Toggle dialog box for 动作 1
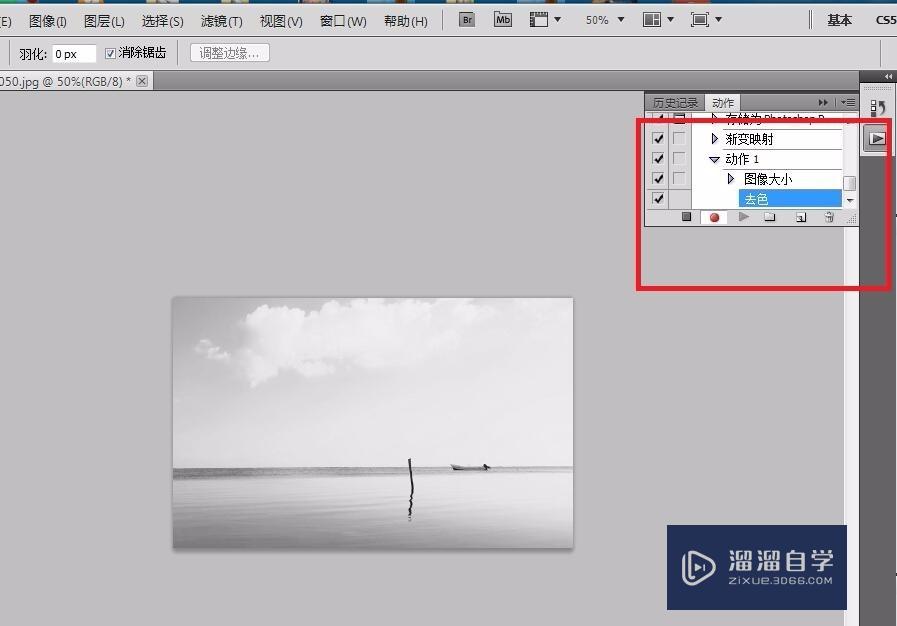This screenshot has width=897, height=626. click(679, 159)
